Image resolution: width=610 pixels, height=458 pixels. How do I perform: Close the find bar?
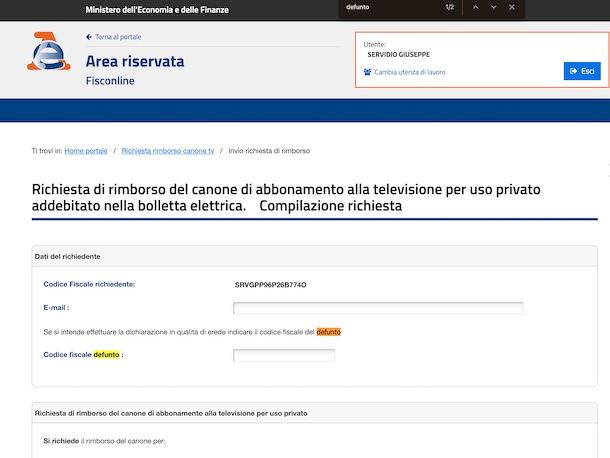512,7
